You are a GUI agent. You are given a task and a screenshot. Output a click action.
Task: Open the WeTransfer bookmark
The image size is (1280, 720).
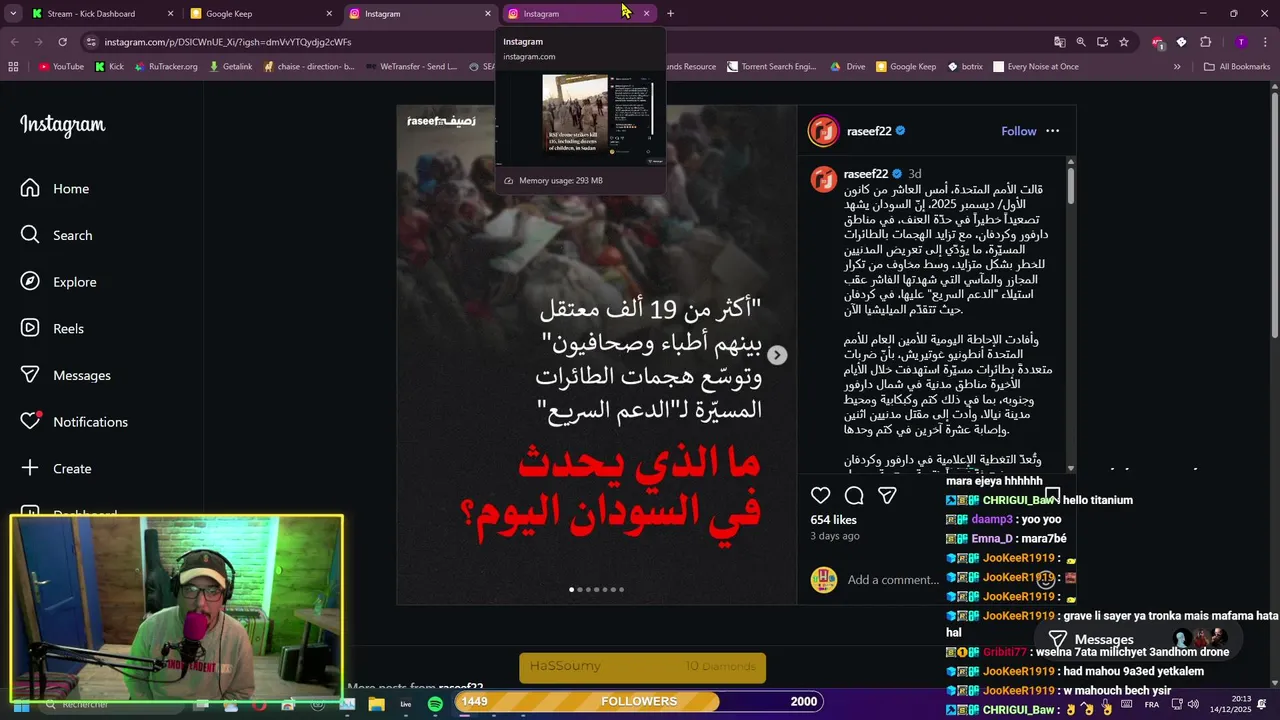pos(411,67)
